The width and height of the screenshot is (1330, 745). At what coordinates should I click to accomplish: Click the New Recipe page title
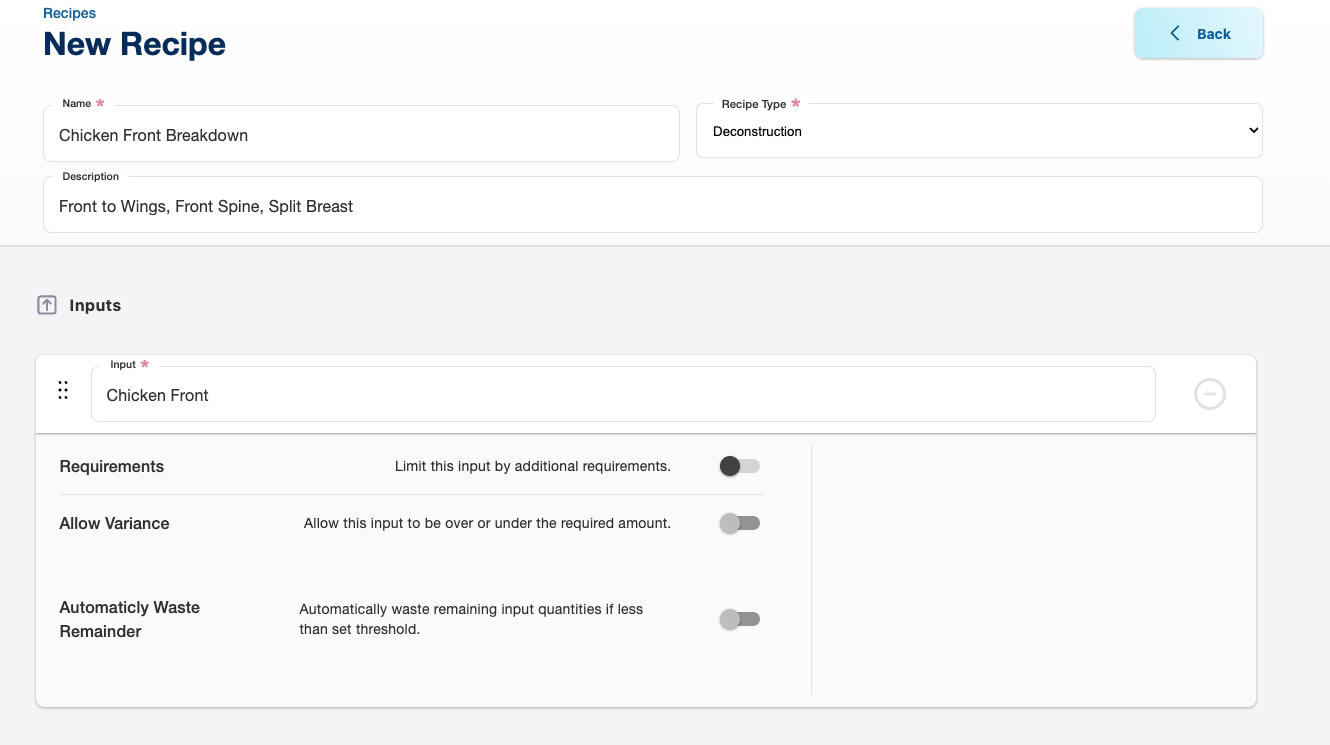(x=135, y=45)
